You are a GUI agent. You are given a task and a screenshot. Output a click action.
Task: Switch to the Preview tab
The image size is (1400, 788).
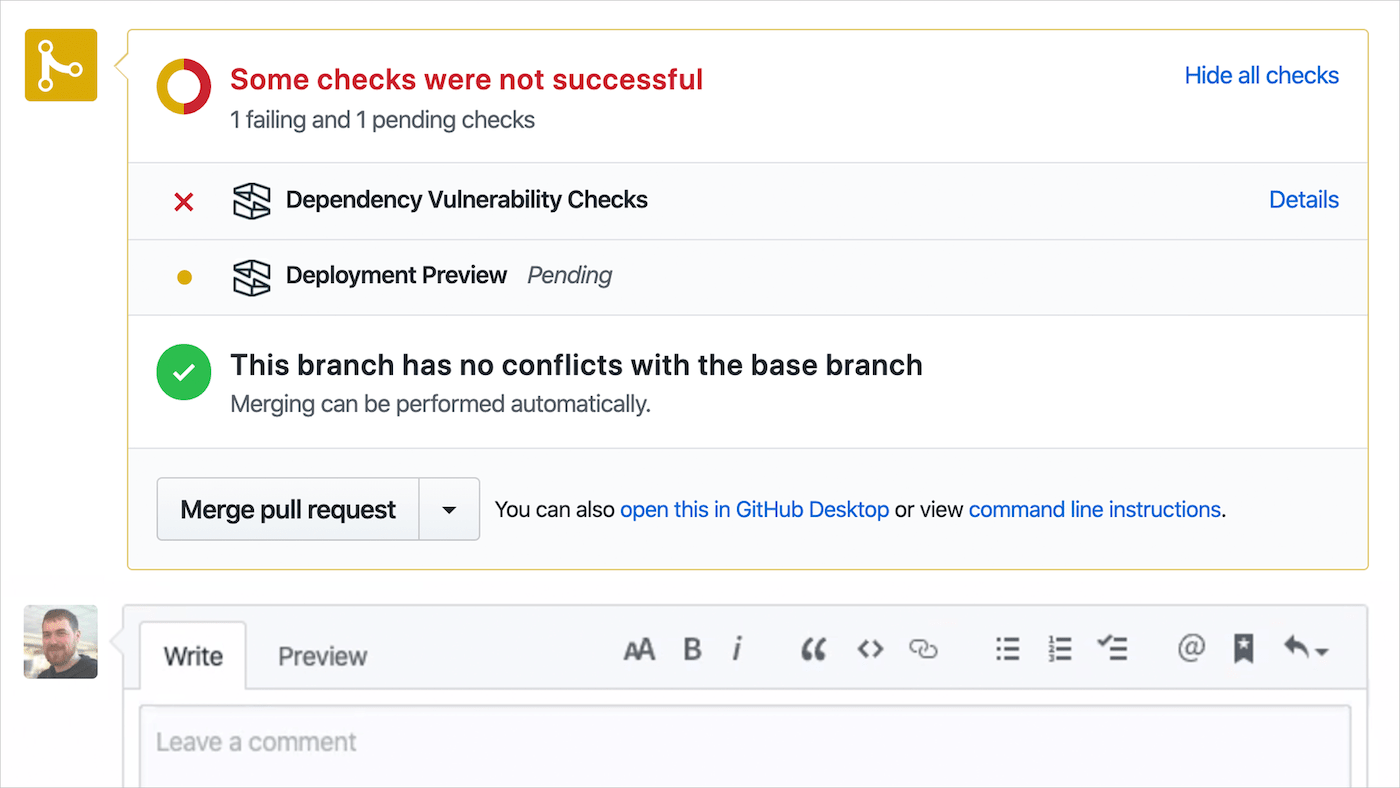322,657
